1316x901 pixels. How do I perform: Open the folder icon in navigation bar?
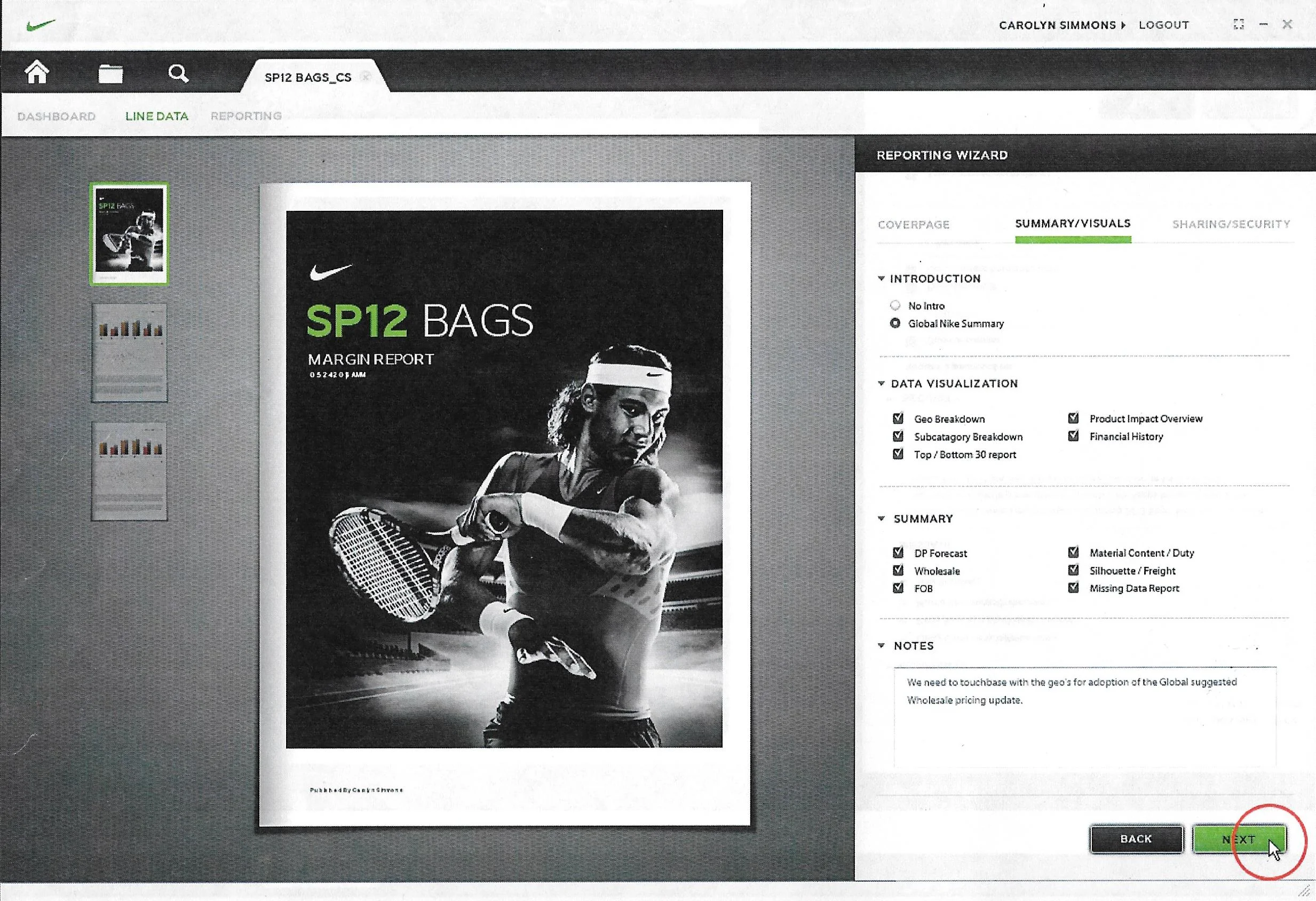(x=110, y=74)
